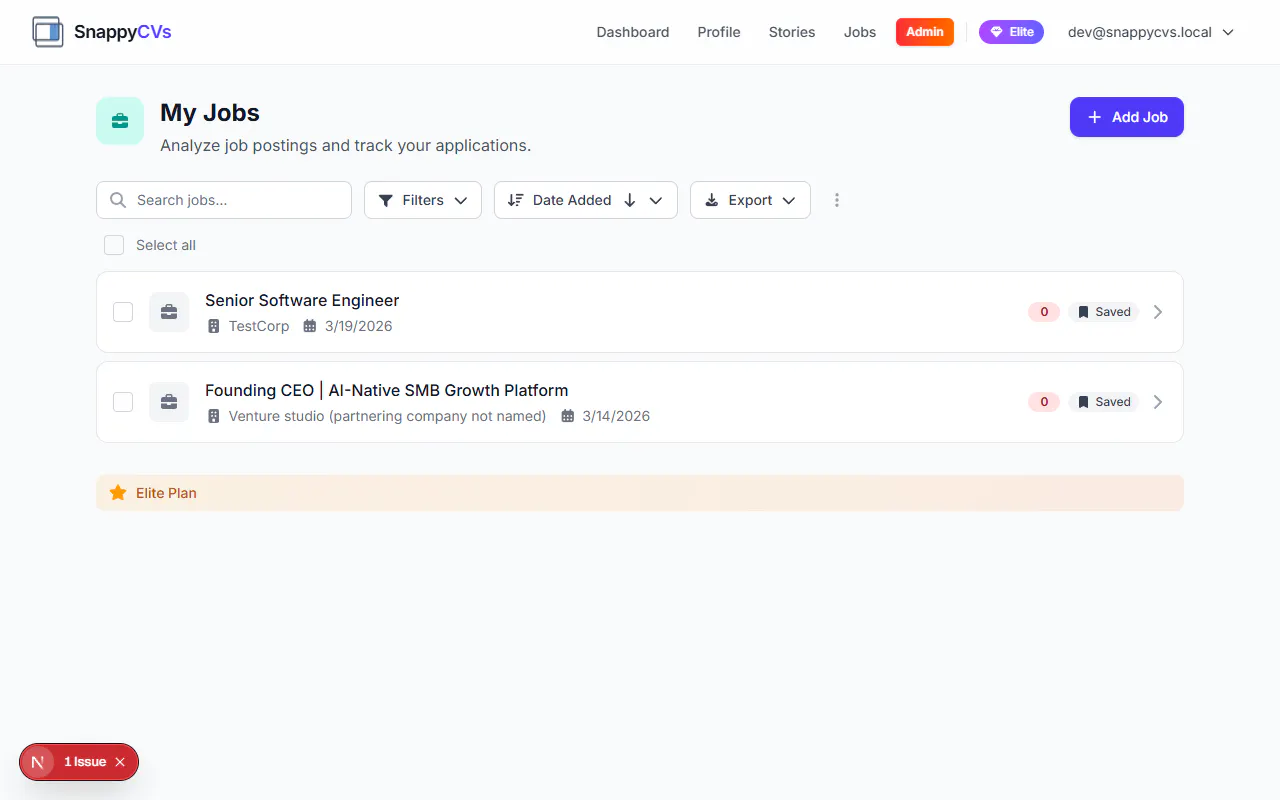Screen dimensions: 1280x800
Task: Open the Admin section
Action: (925, 32)
